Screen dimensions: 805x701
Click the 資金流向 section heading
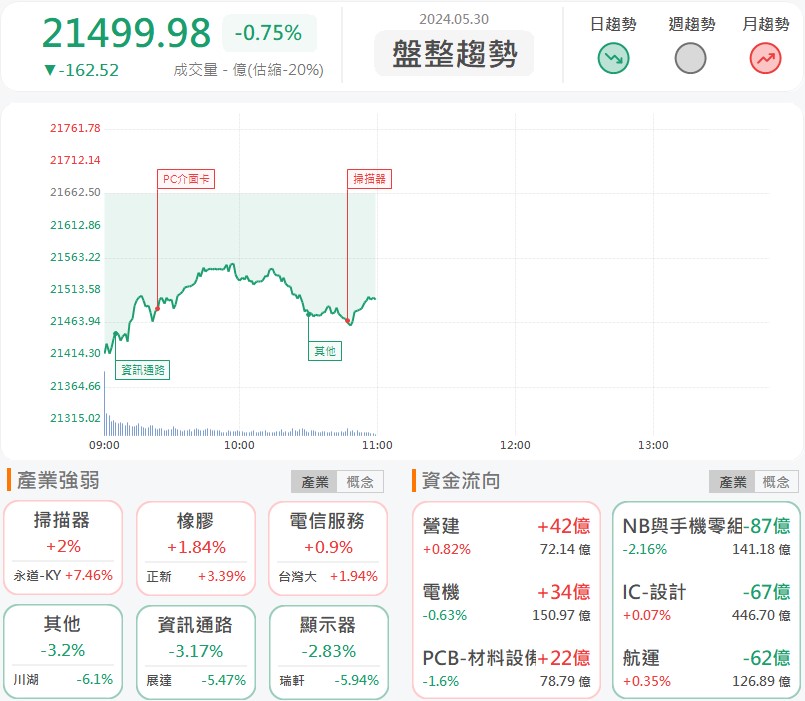tap(461, 481)
